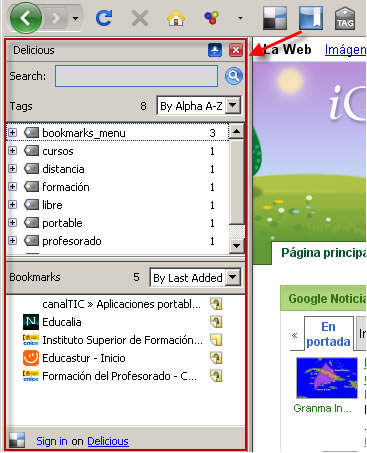This screenshot has height=453, width=367.
Task: Click tag icon beside cursos
Action: tap(31, 151)
